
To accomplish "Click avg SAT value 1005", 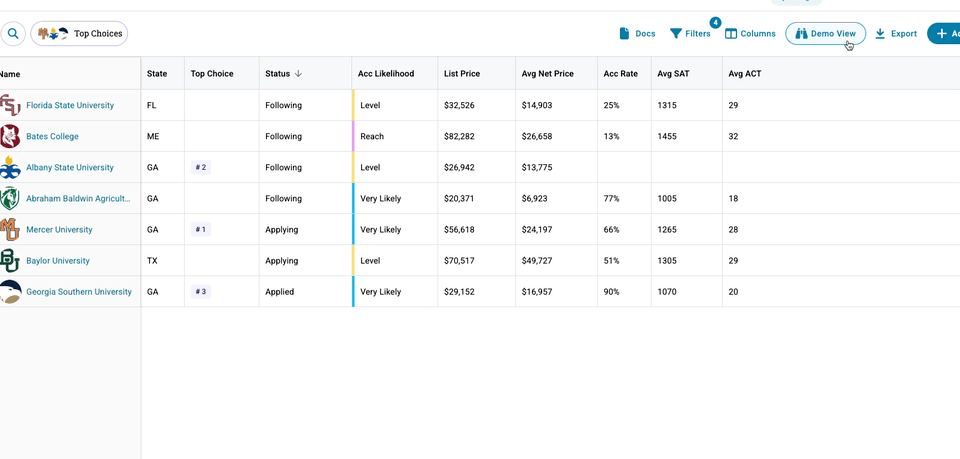I will coord(667,198).
